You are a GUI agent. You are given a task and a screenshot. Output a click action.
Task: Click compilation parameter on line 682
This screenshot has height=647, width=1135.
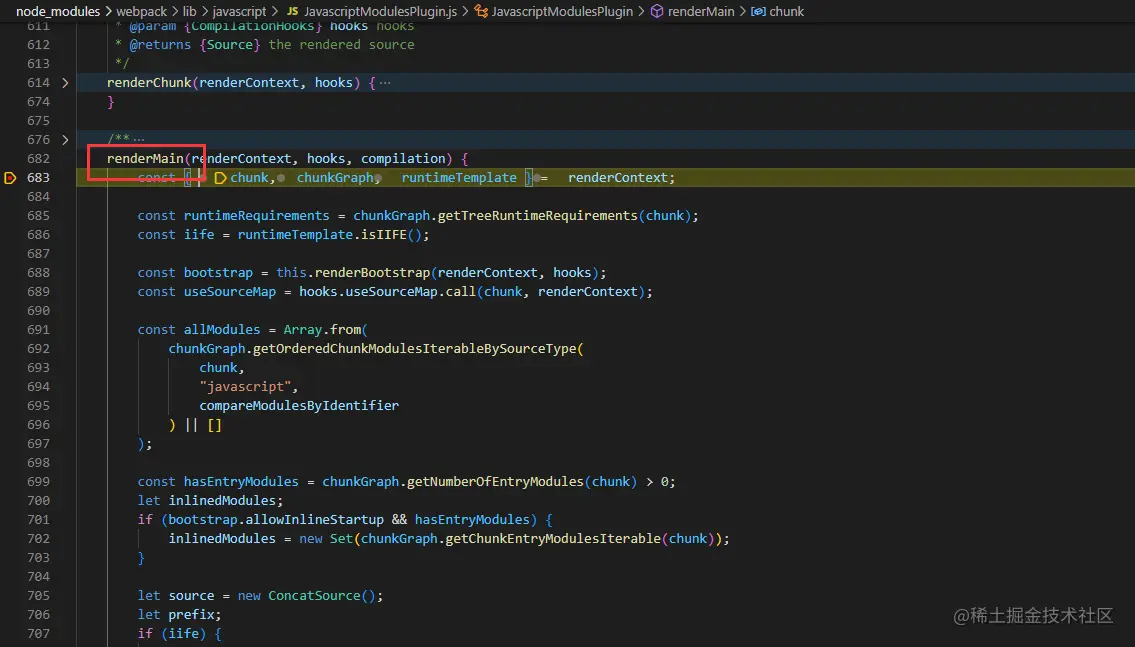(403, 158)
